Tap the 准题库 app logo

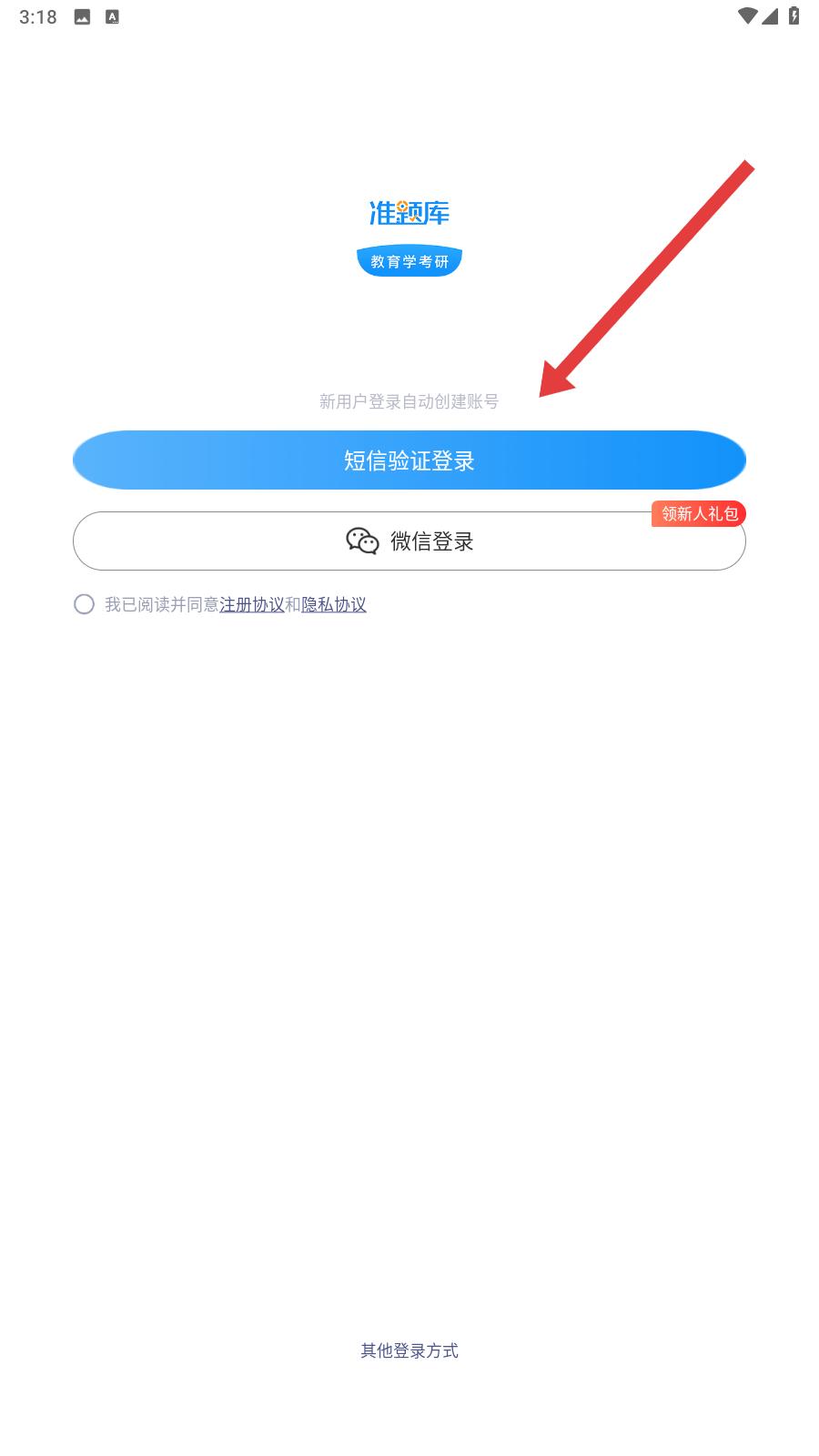click(409, 213)
